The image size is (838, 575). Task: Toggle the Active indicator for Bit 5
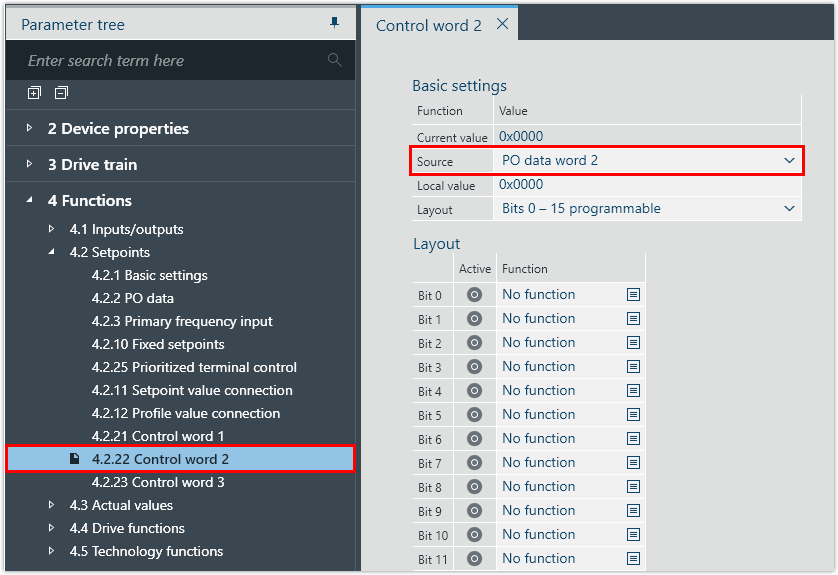coord(475,415)
